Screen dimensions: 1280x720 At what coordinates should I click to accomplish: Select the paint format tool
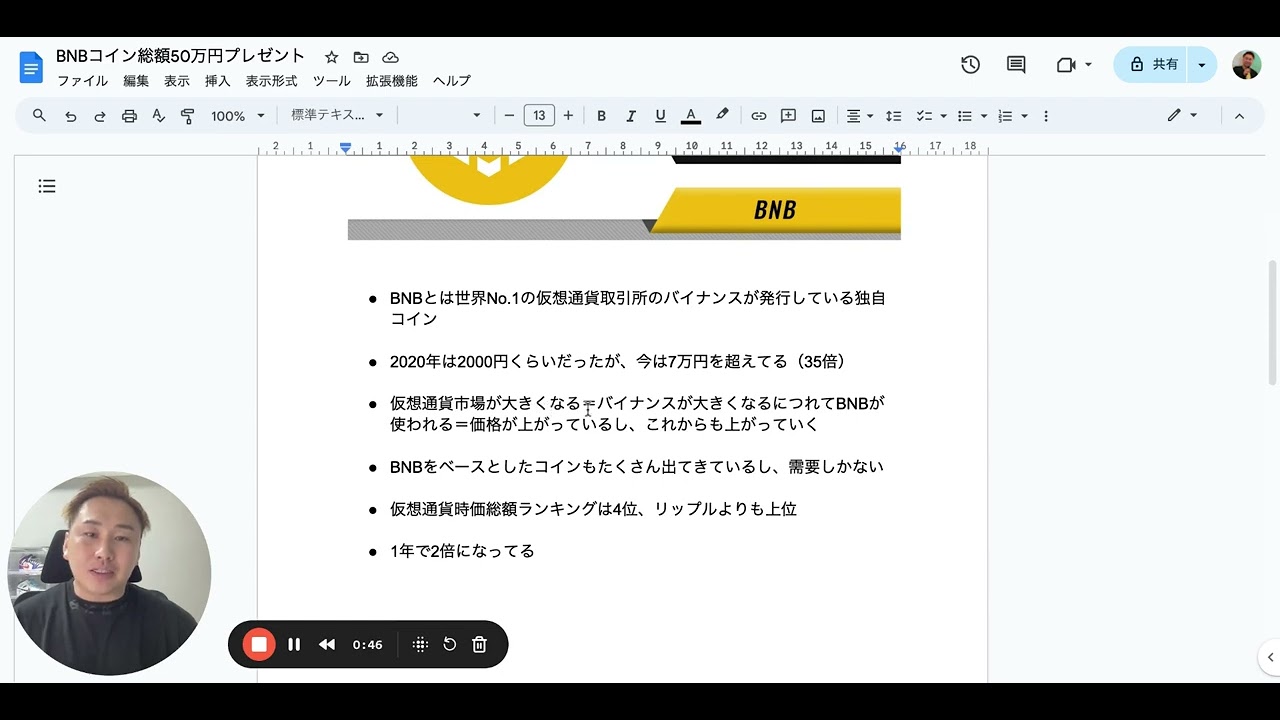187,116
